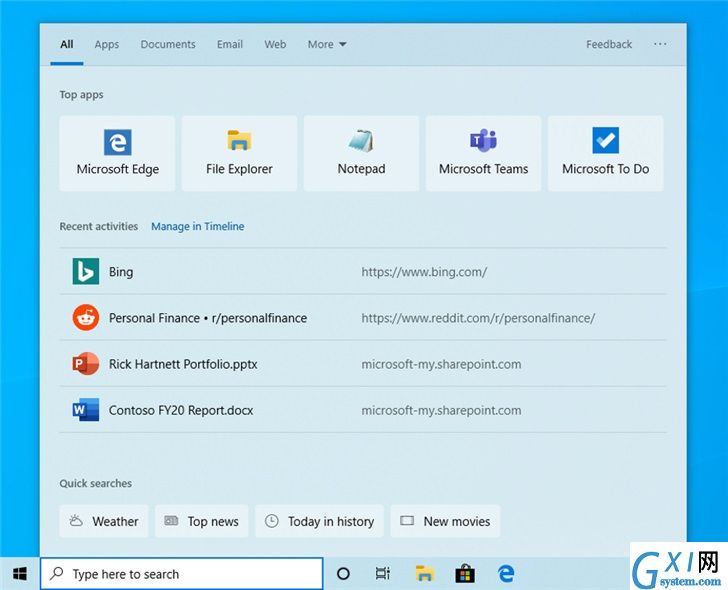Open the Notepad app tile

[x=361, y=154]
